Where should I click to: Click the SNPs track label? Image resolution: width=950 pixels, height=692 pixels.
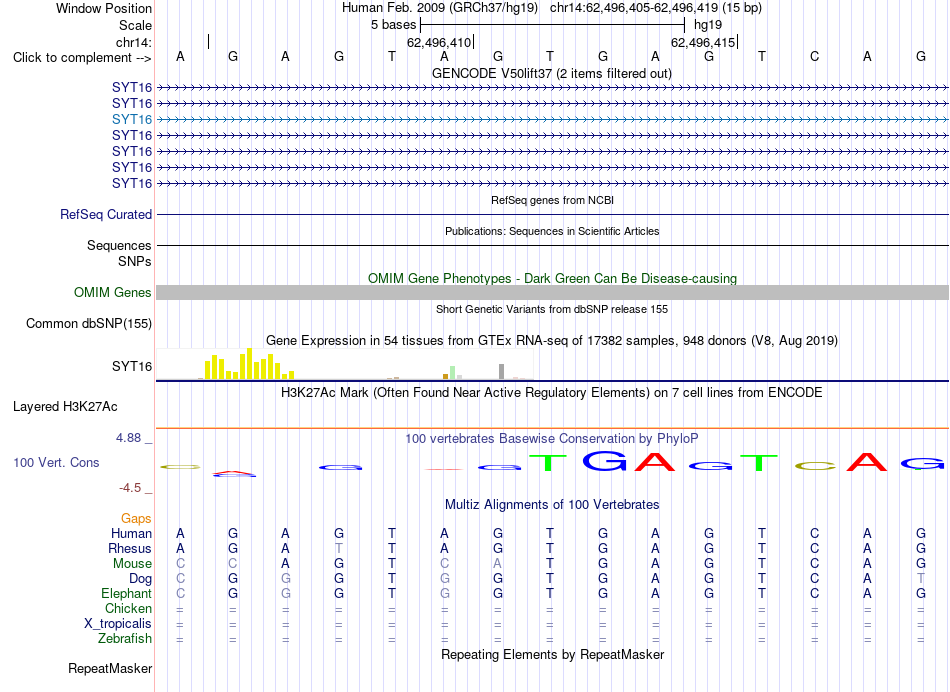(135, 261)
